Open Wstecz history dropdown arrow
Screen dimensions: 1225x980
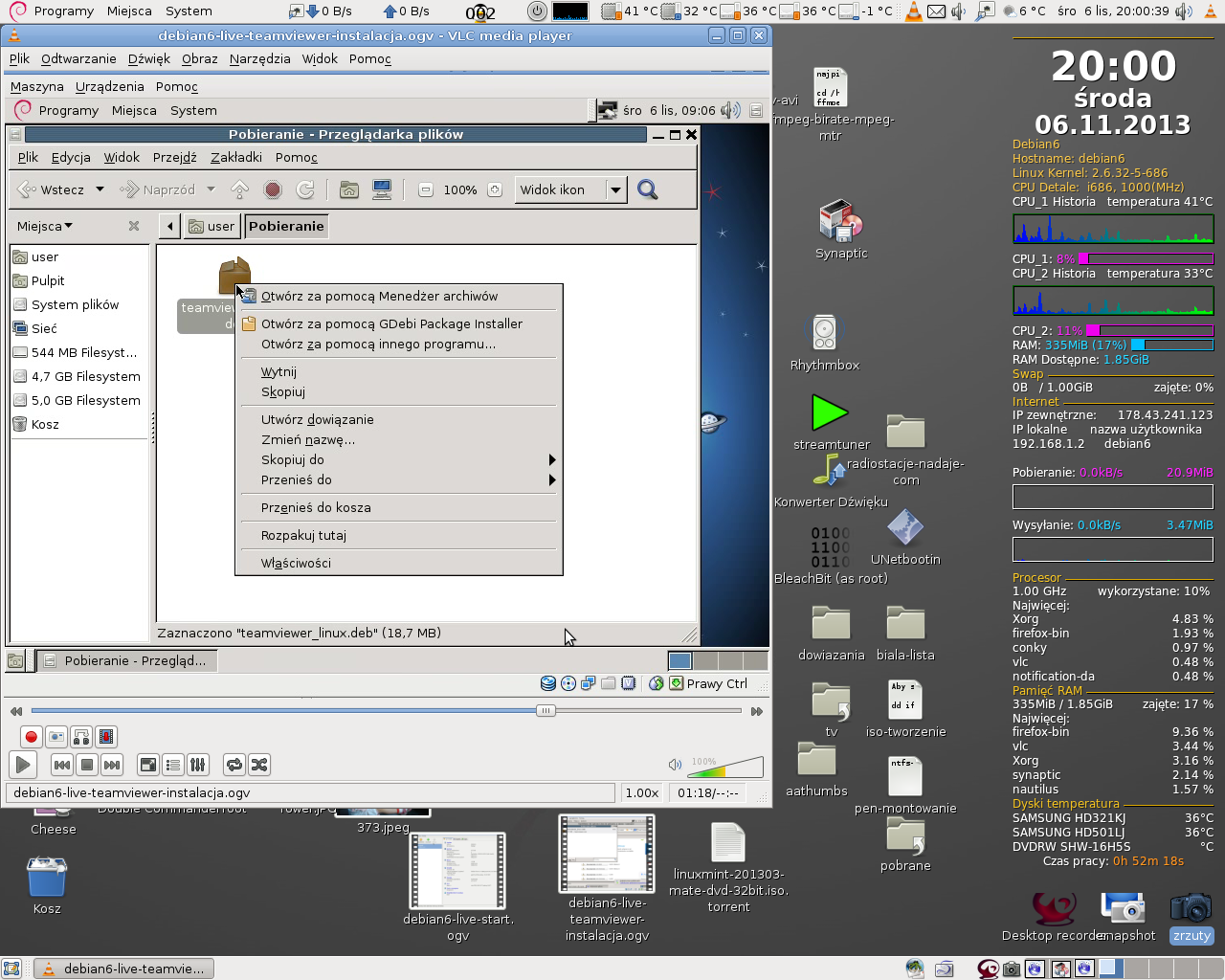tap(100, 189)
